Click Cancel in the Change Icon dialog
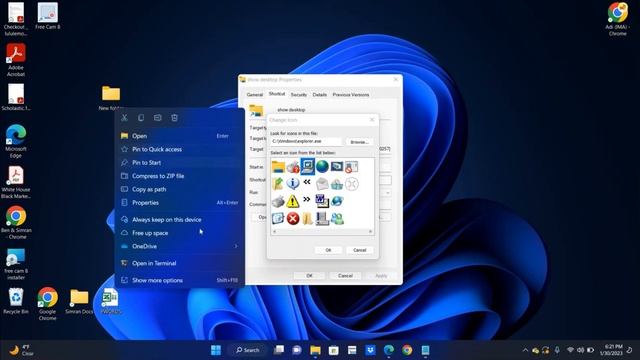 (360, 250)
